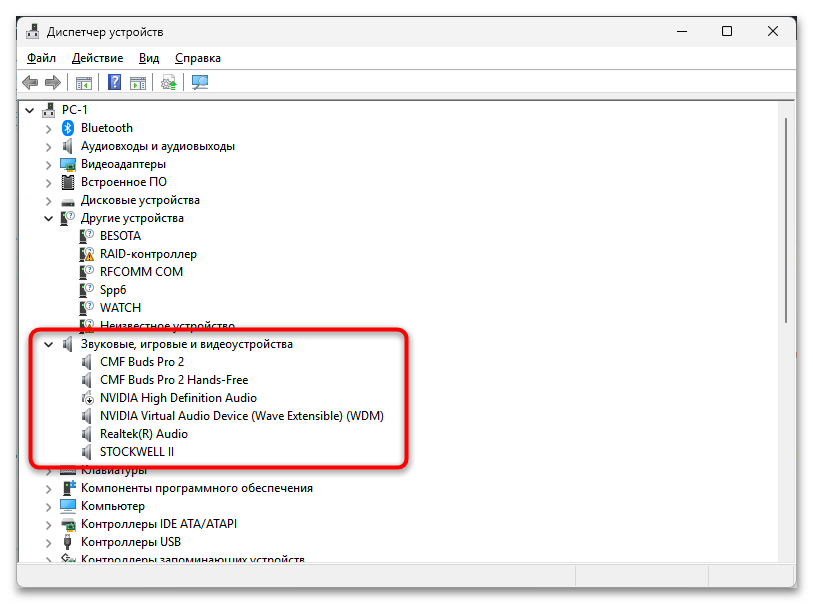The height and width of the screenshot is (604, 813).
Task: Click the Forward arrow in the toolbar
Action: coord(52,83)
